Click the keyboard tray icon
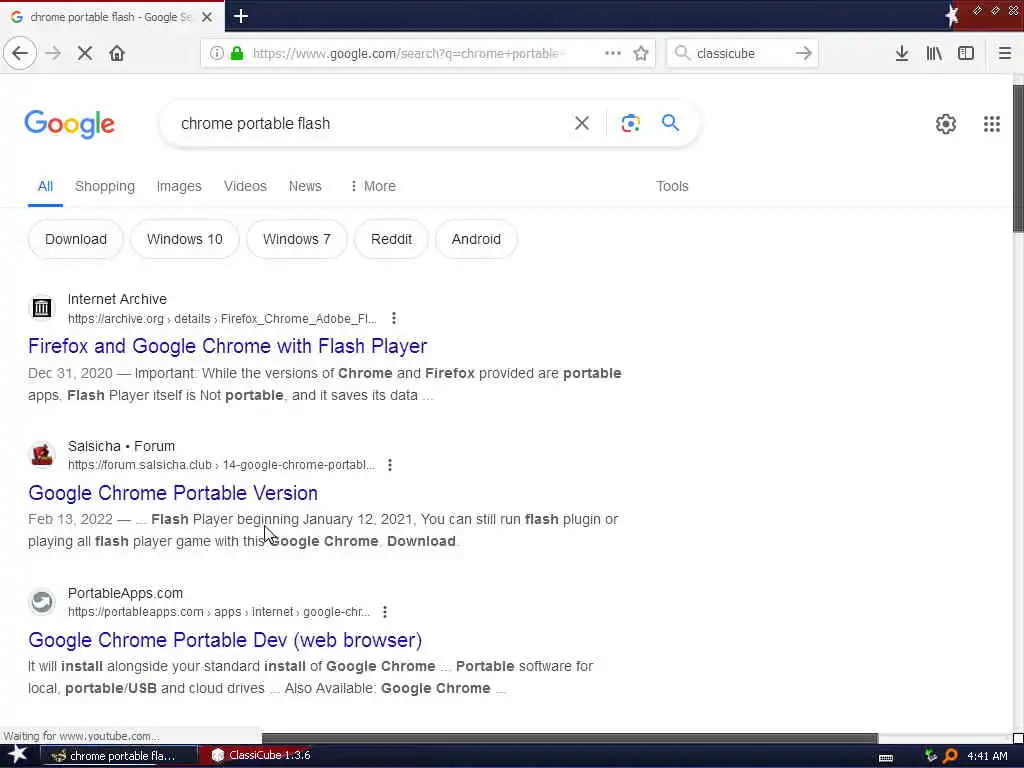 (886, 758)
